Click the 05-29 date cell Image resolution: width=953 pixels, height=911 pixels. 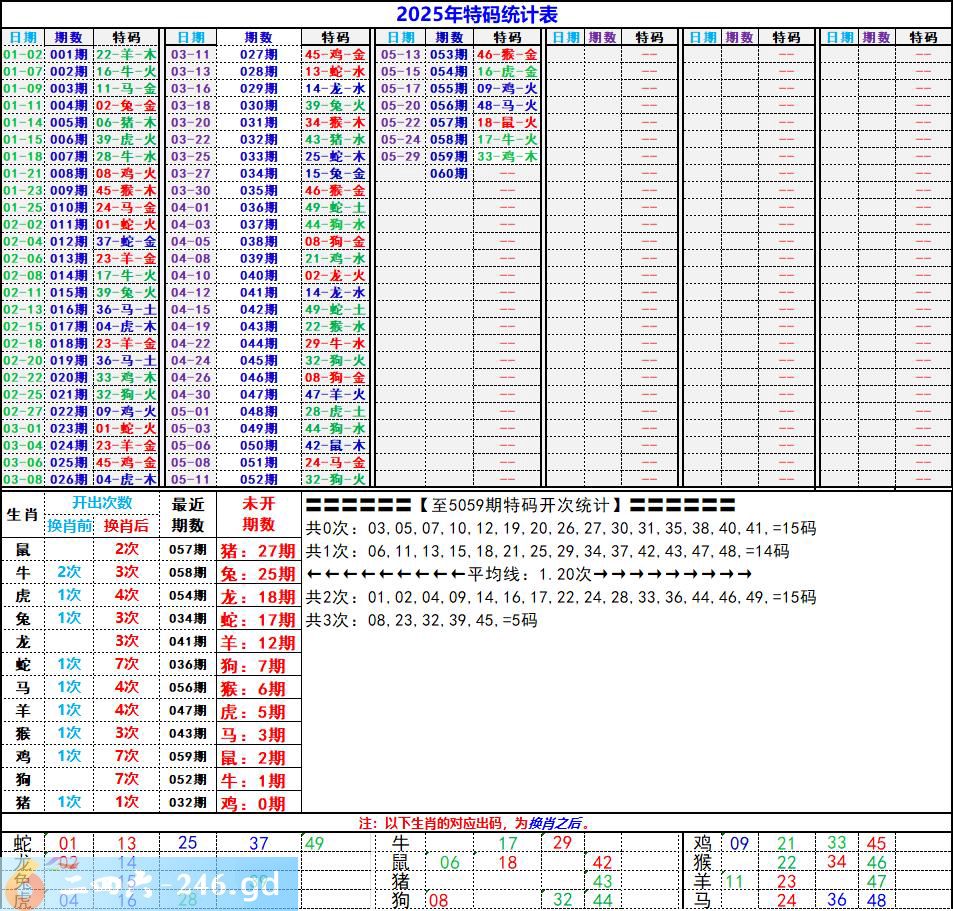pos(400,156)
